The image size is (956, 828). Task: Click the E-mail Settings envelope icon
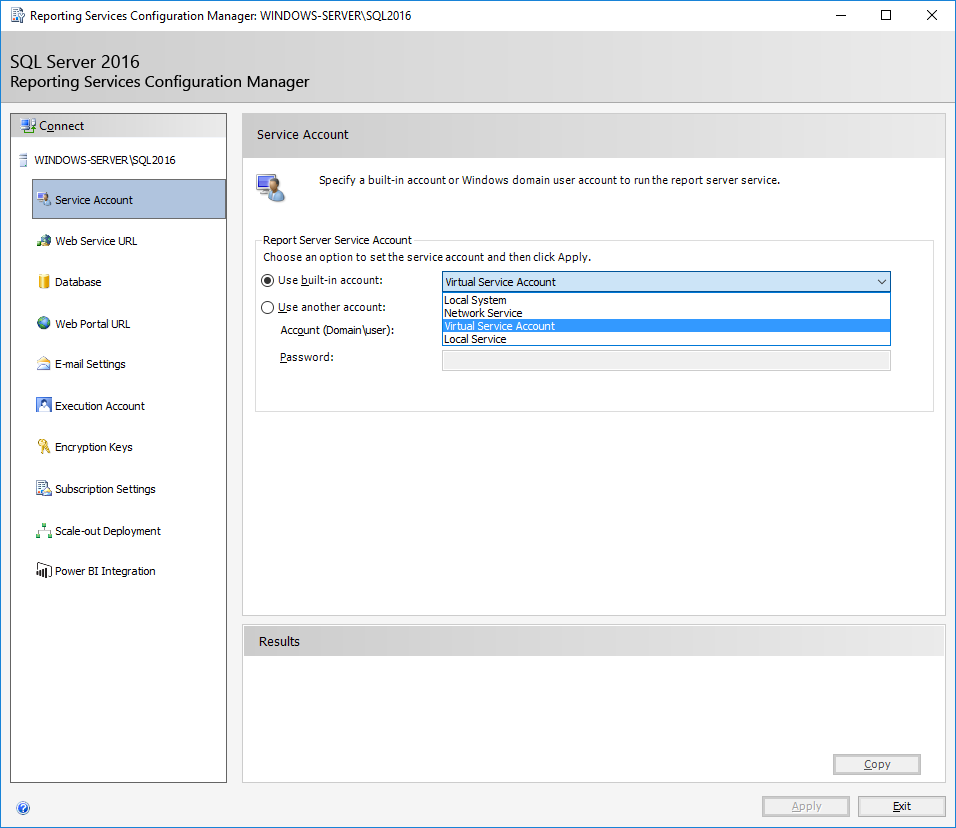(44, 363)
